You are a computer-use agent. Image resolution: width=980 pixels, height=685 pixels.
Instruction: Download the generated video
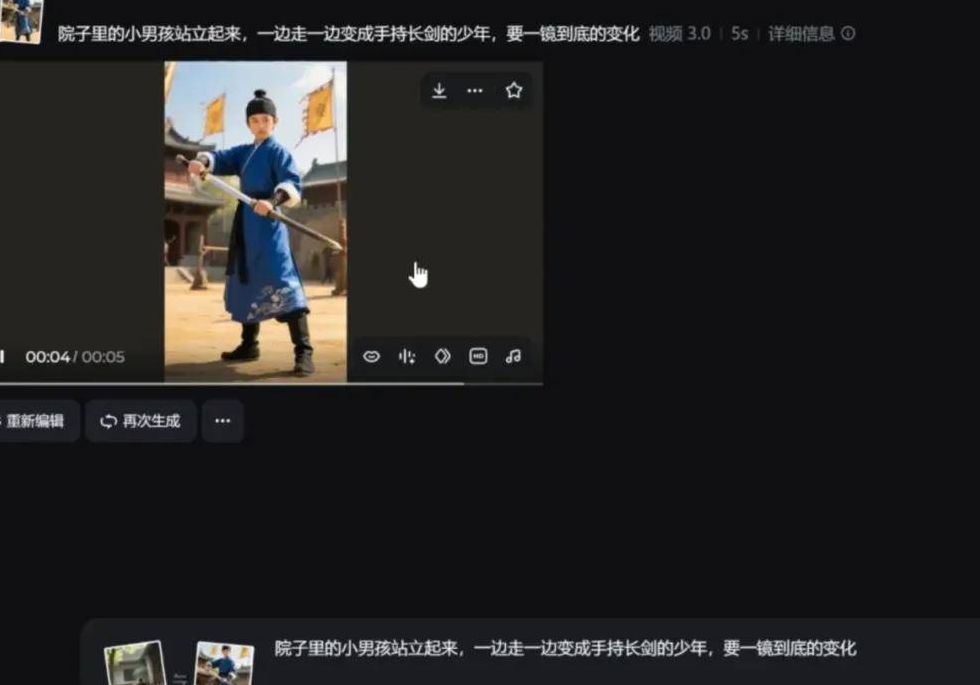439,91
